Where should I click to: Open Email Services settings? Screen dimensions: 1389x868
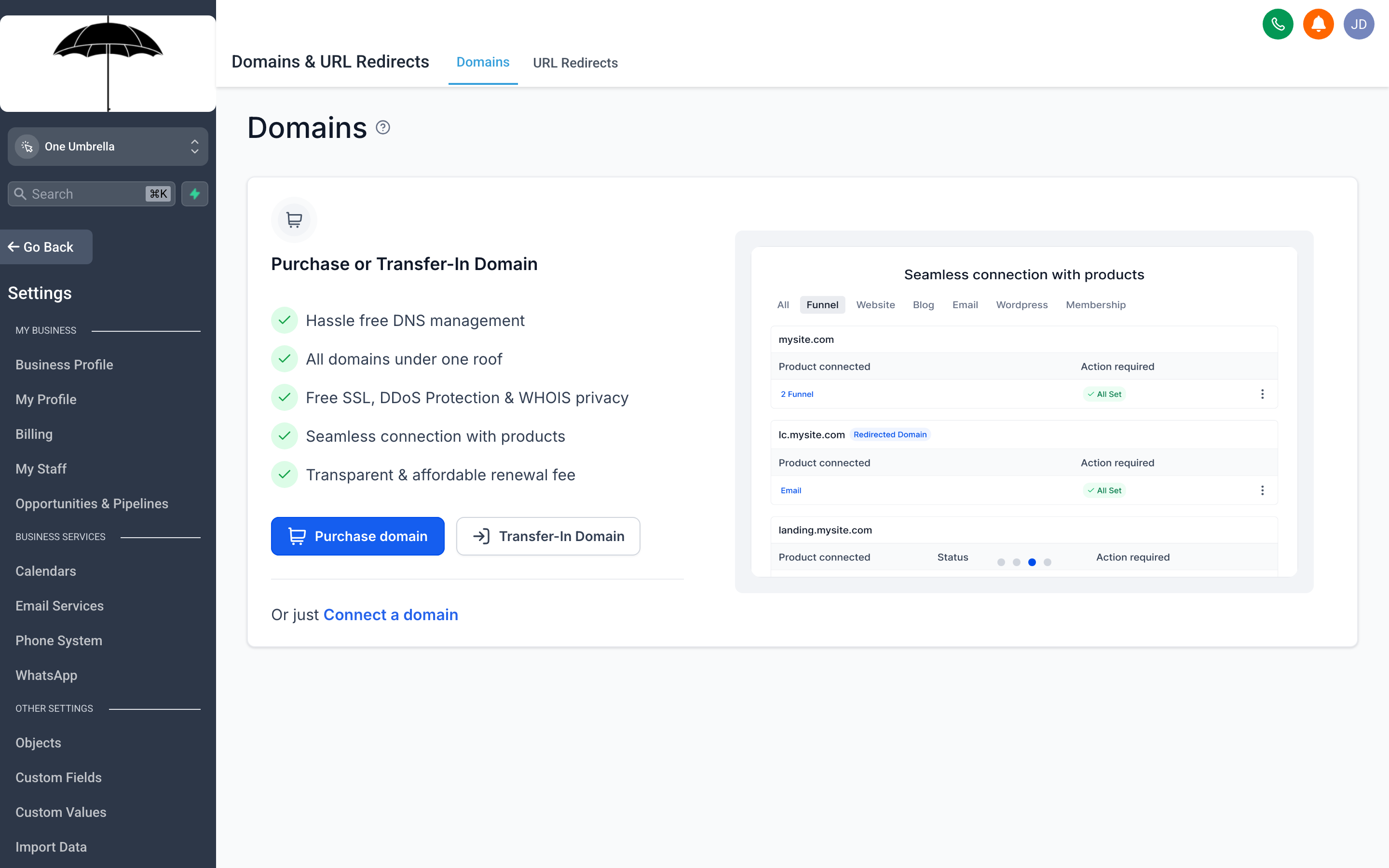tap(60, 606)
